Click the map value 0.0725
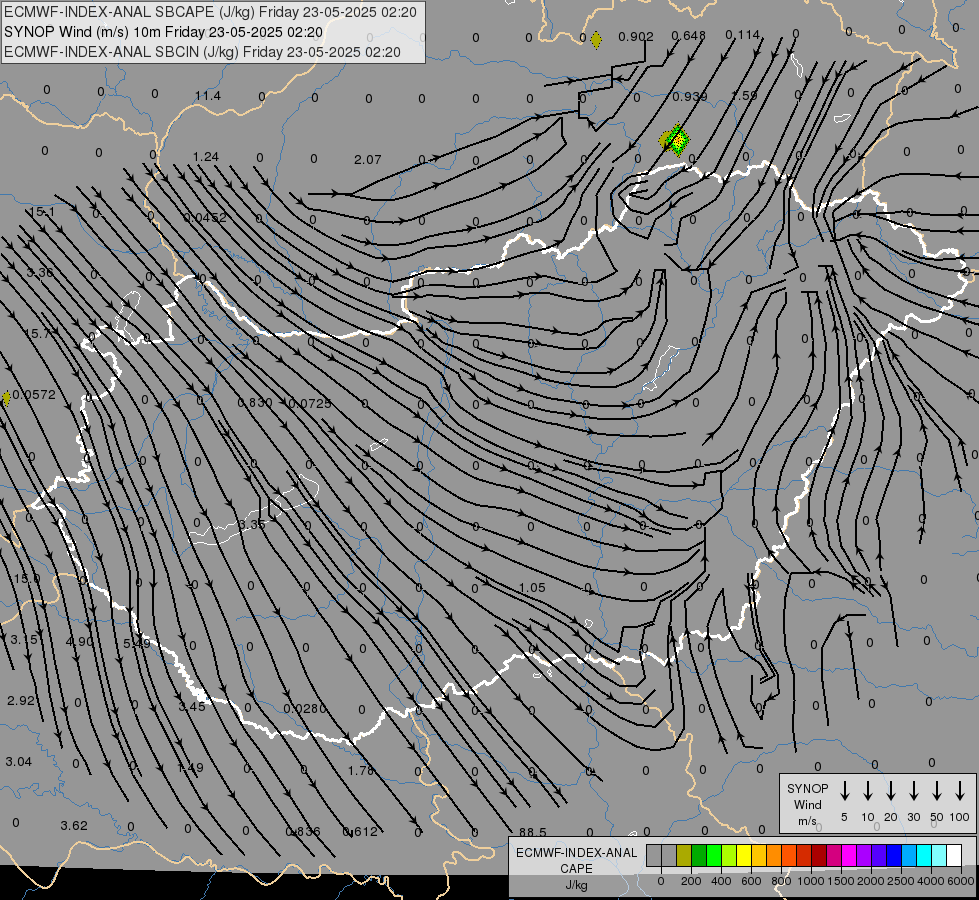Viewport: 979px width, 900px height. tap(310, 403)
